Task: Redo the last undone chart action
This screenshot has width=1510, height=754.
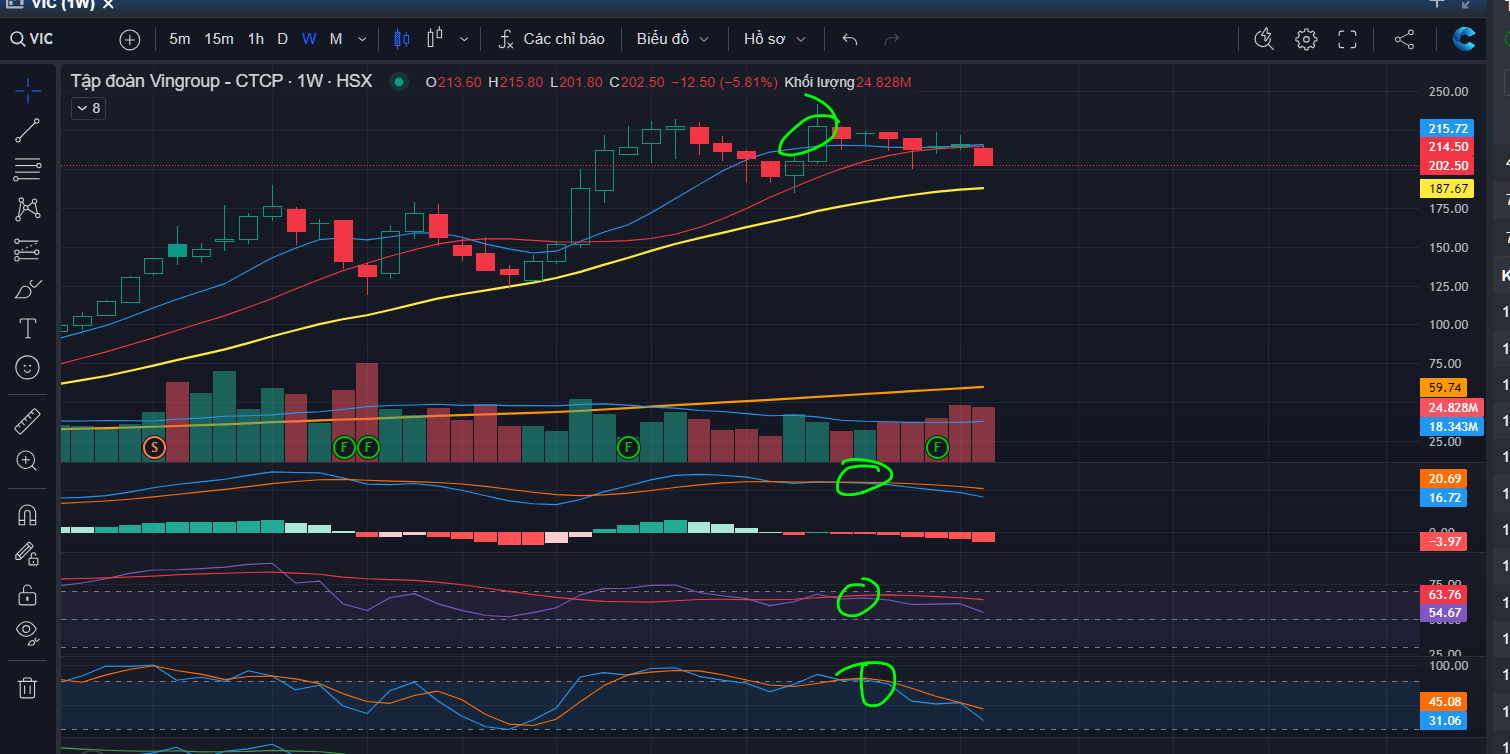Action: click(892, 40)
